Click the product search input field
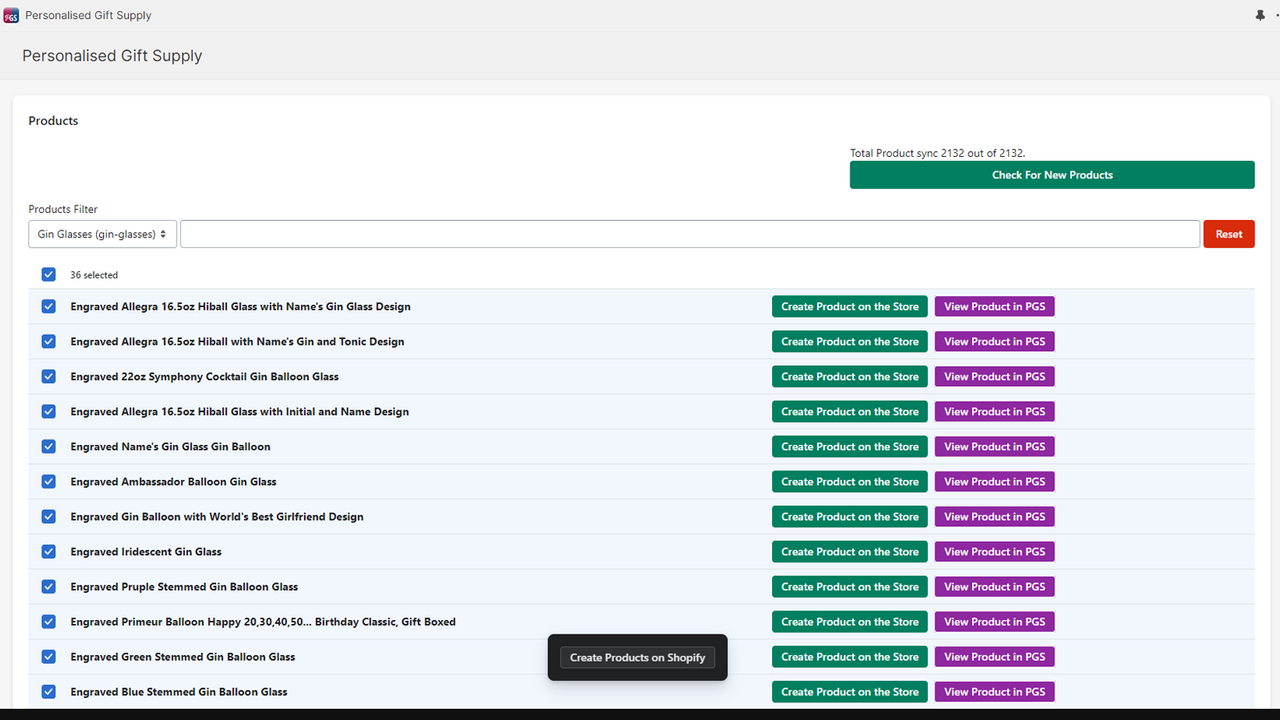The width and height of the screenshot is (1280, 720). point(690,233)
